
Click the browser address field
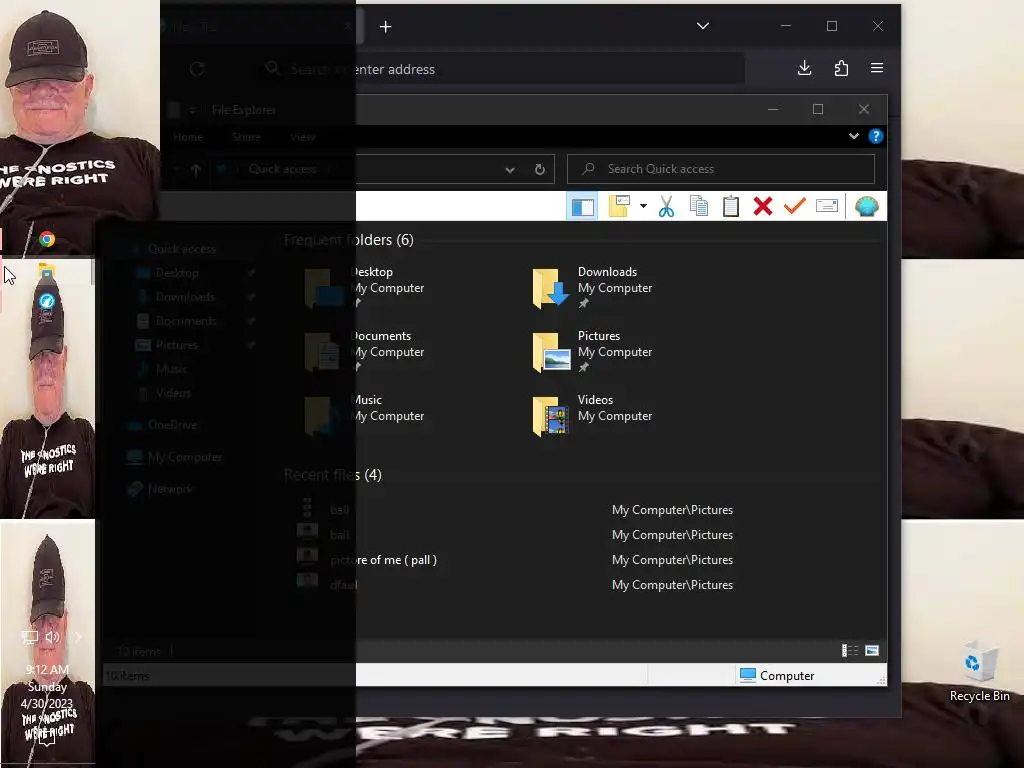click(x=503, y=69)
